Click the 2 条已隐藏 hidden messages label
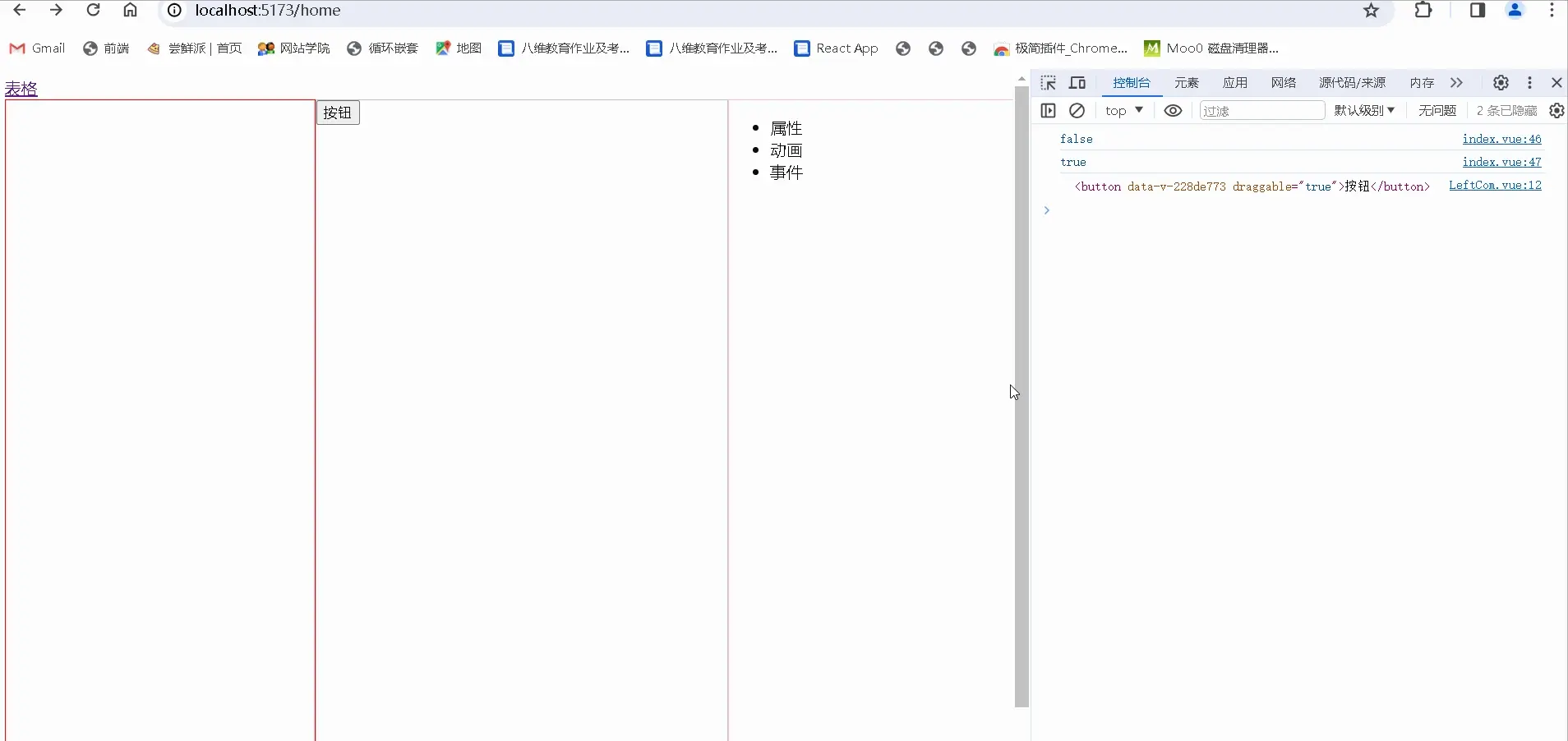The image size is (1568, 741). (1506, 111)
